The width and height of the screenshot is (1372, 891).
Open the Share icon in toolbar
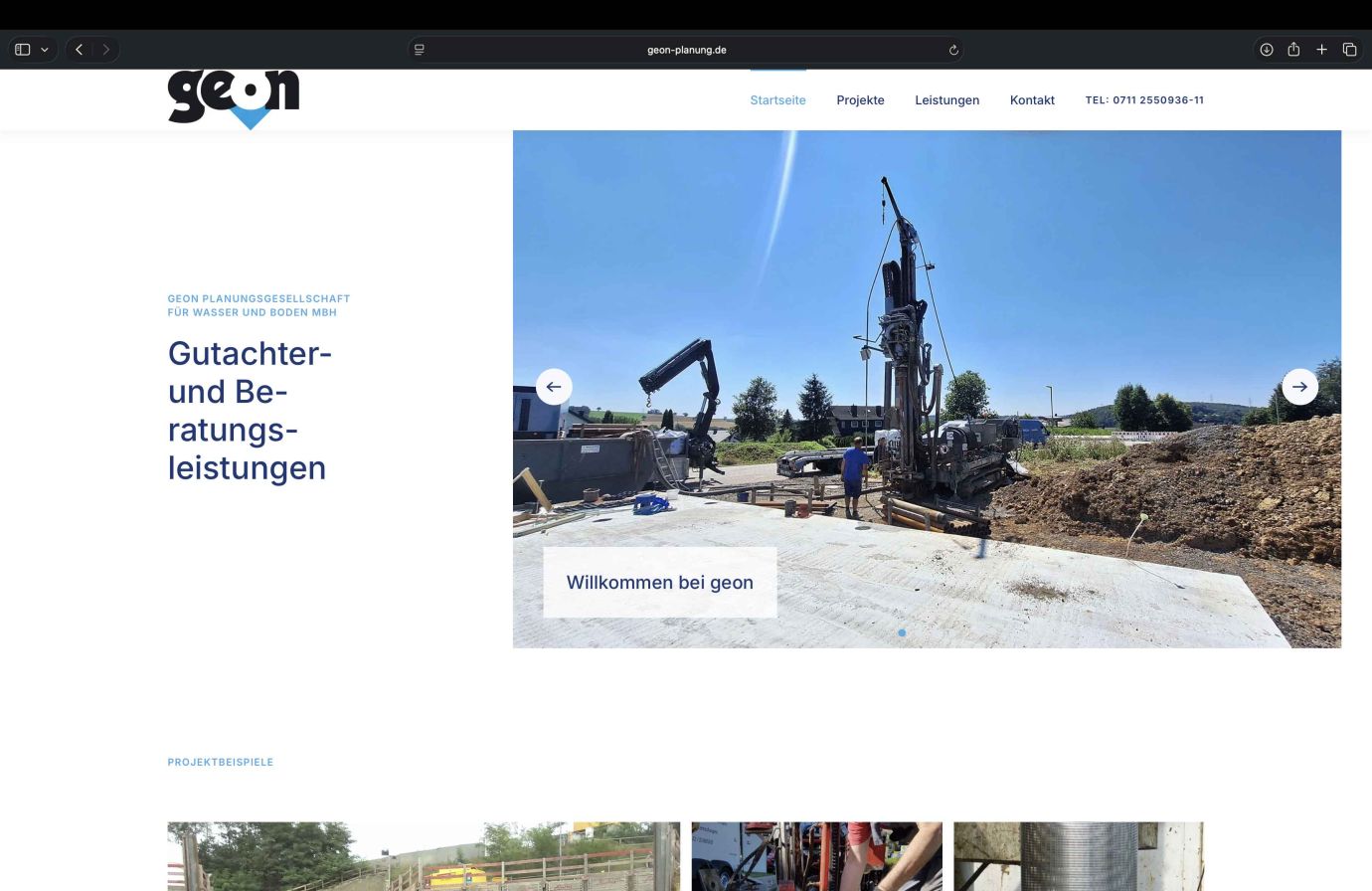tap(1293, 50)
